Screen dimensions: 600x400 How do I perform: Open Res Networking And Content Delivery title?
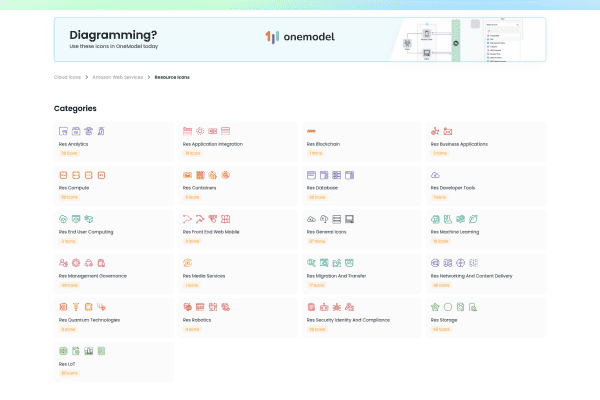click(x=471, y=276)
